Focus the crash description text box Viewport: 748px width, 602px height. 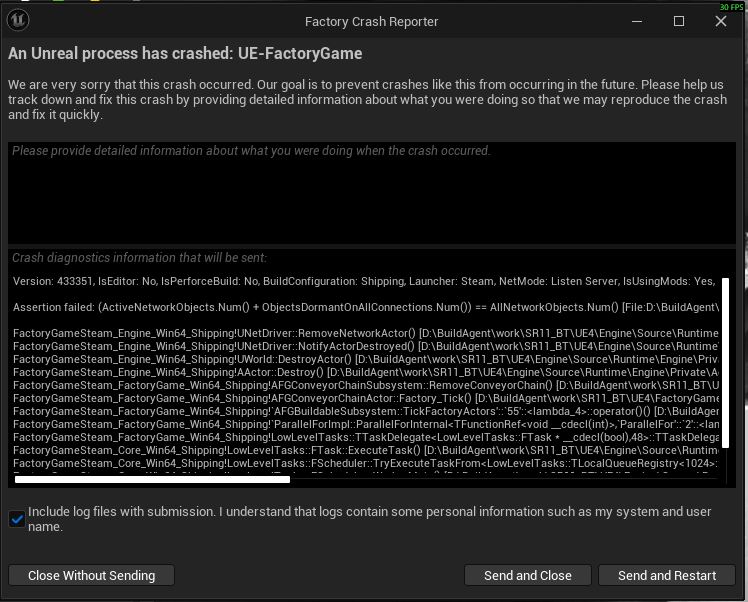pyautogui.click(x=372, y=193)
